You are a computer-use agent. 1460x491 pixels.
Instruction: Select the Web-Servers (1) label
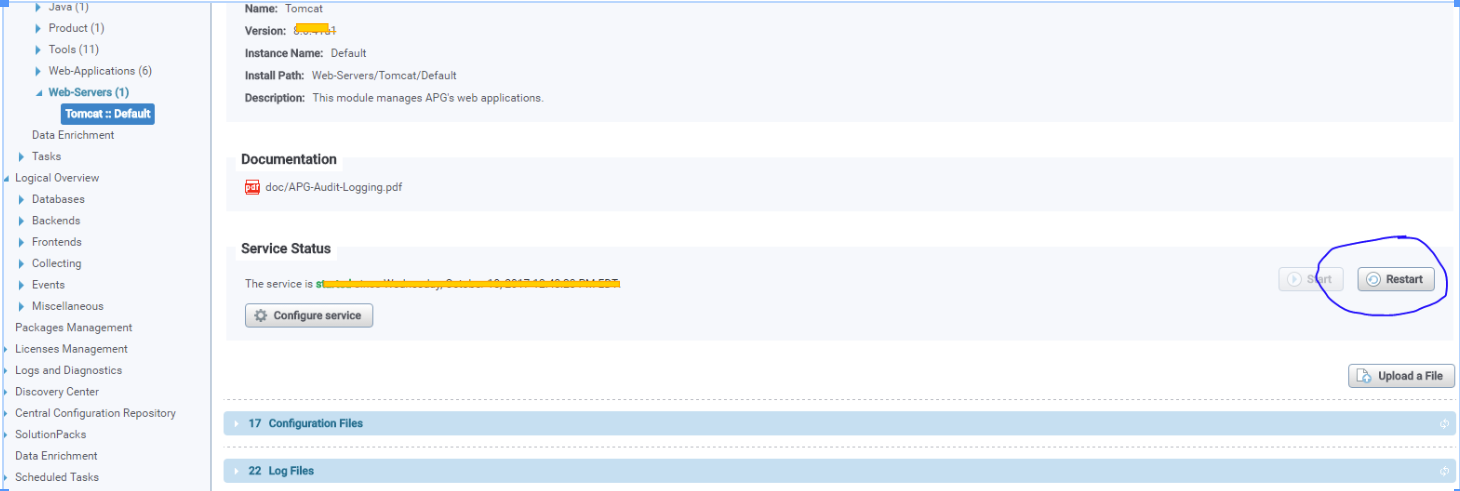[x=89, y=92]
